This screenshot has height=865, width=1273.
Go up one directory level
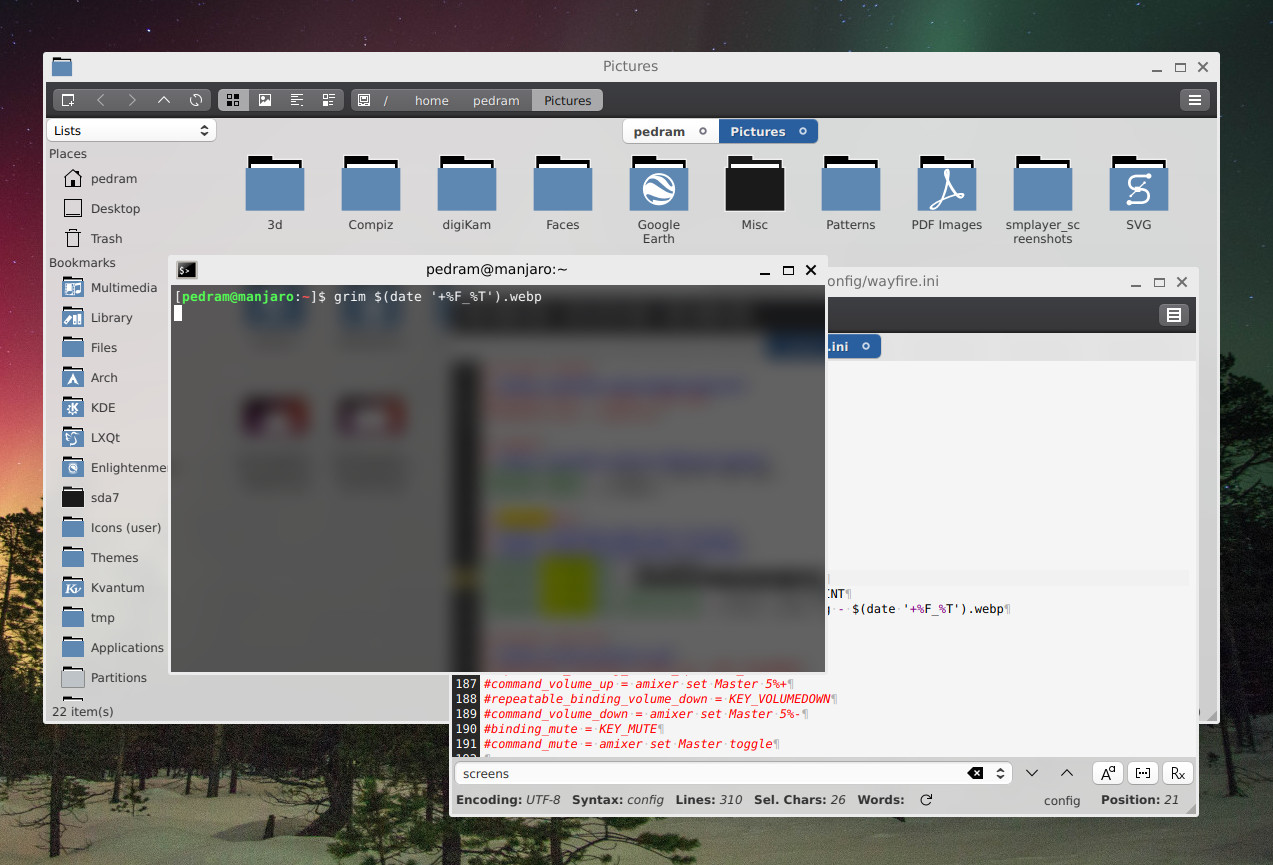(164, 100)
